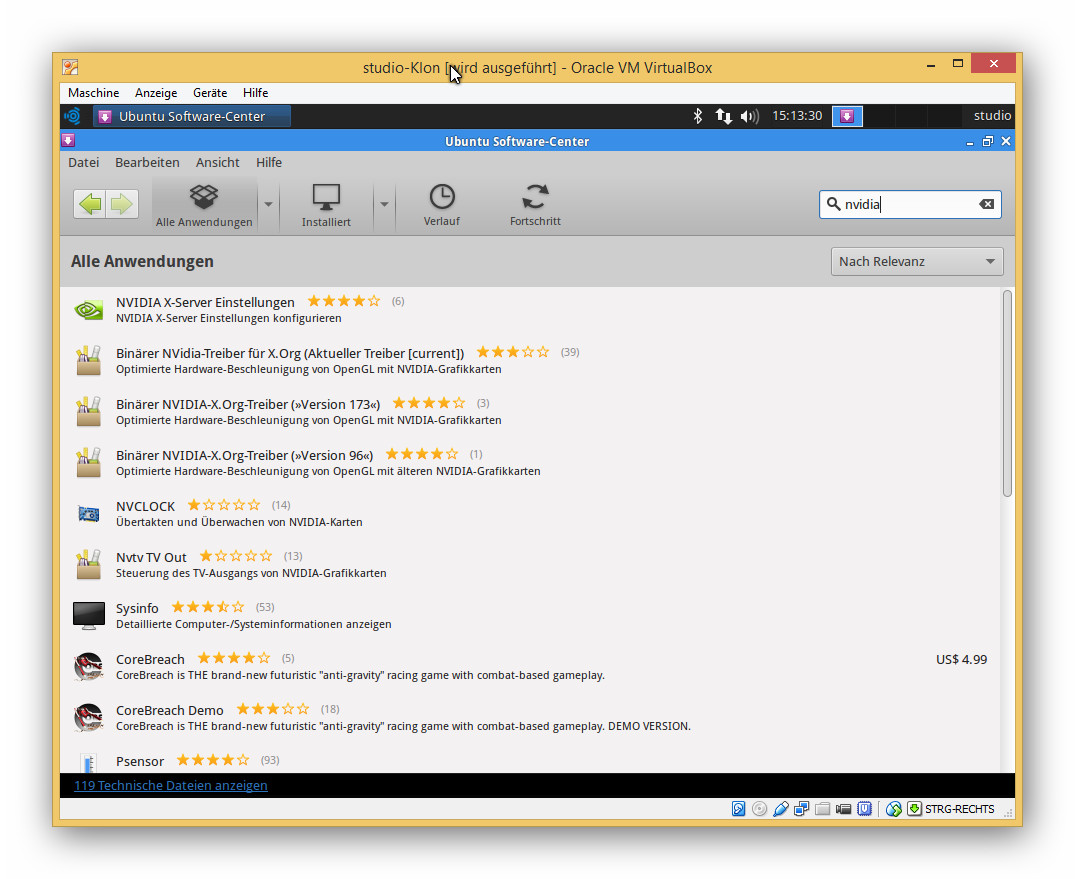The image size is (1075, 879).
Task: Click the CoreBreach game icon
Action: pyautogui.click(x=88, y=666)
